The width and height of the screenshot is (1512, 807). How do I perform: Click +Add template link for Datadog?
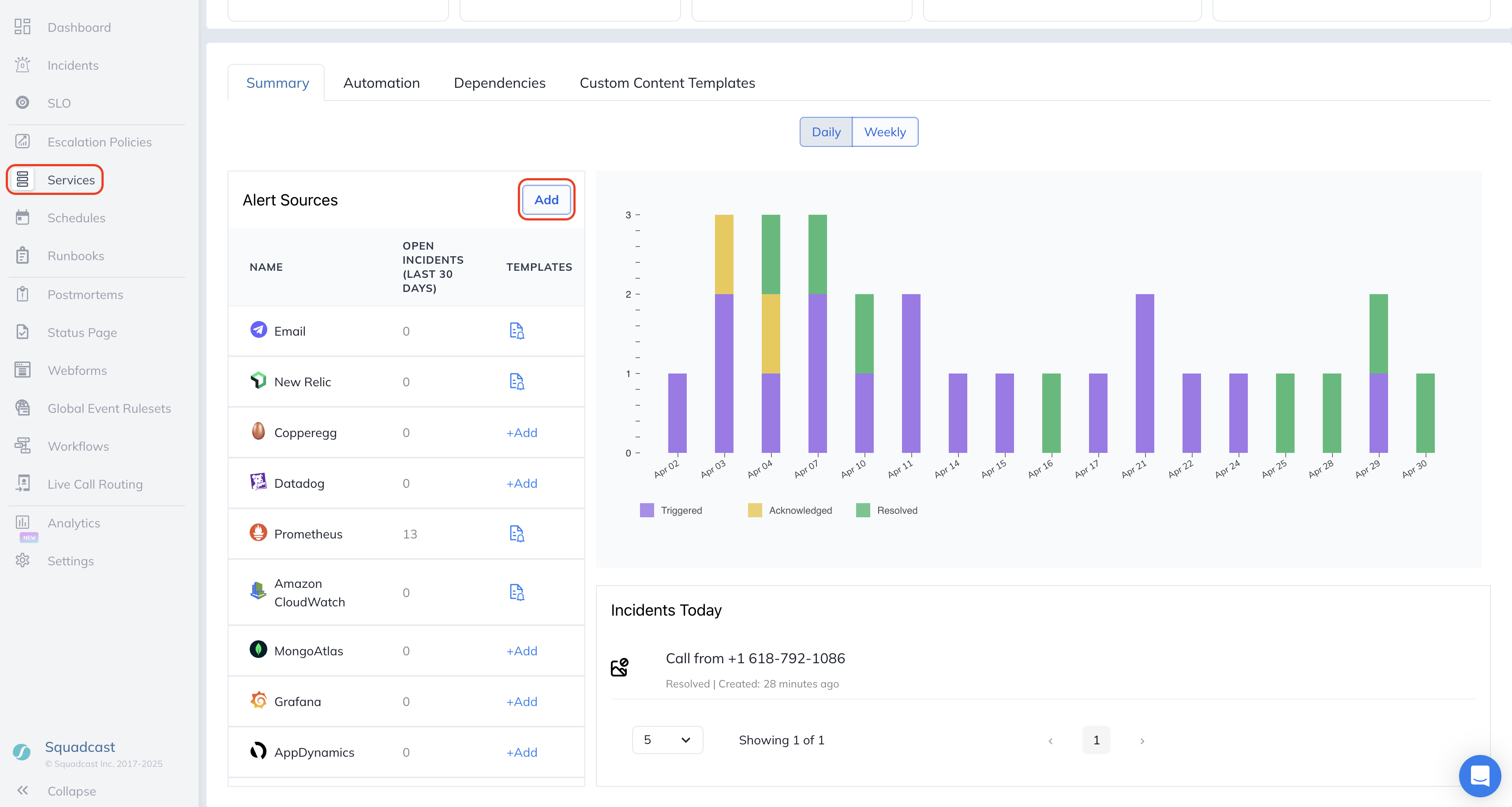[521, 483]
